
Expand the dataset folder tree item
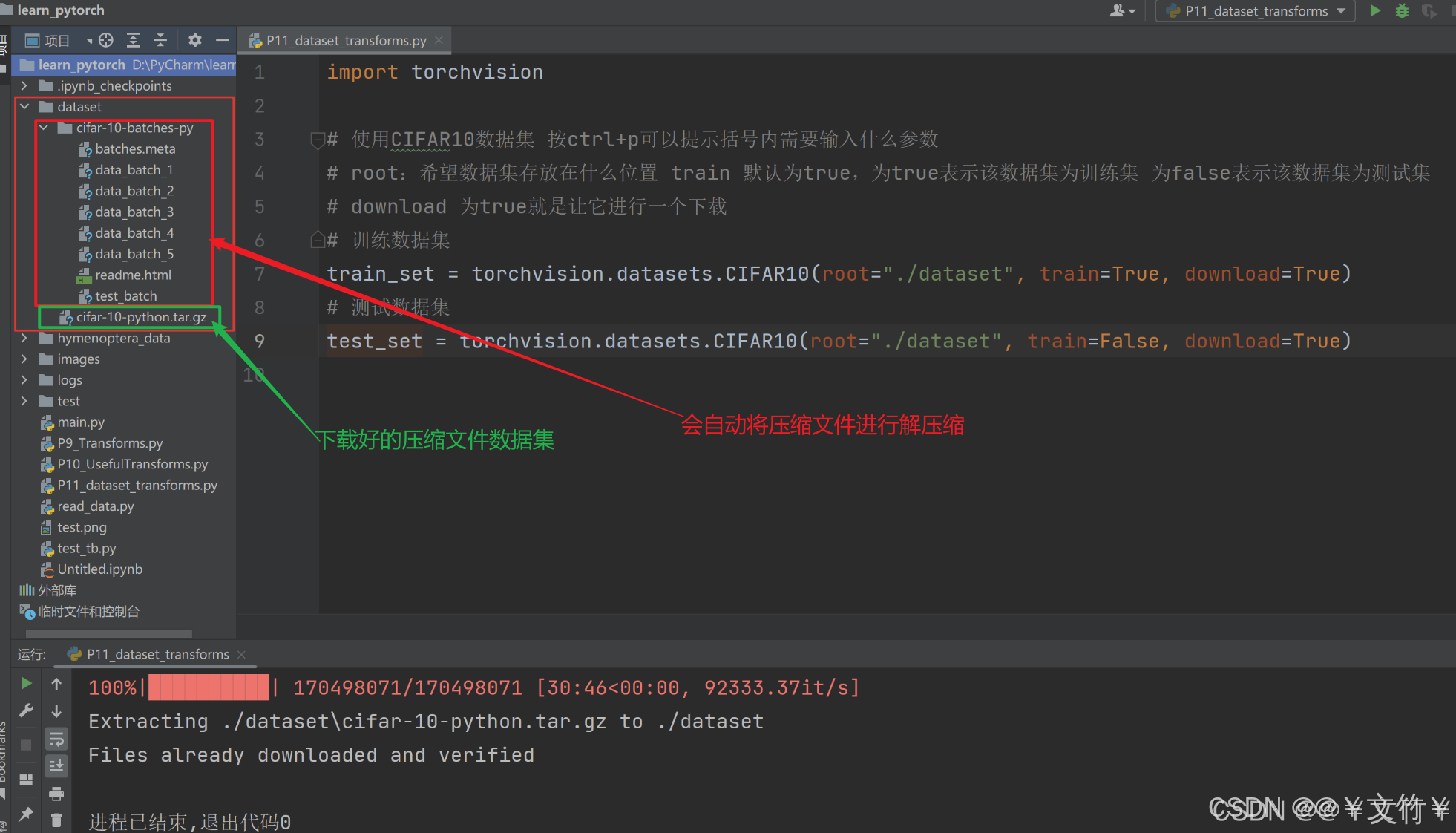pos(22,106)
